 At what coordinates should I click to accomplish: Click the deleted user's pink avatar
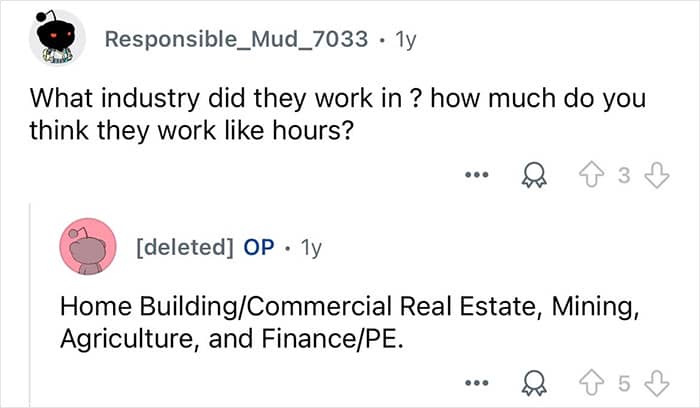click(88, 247)
